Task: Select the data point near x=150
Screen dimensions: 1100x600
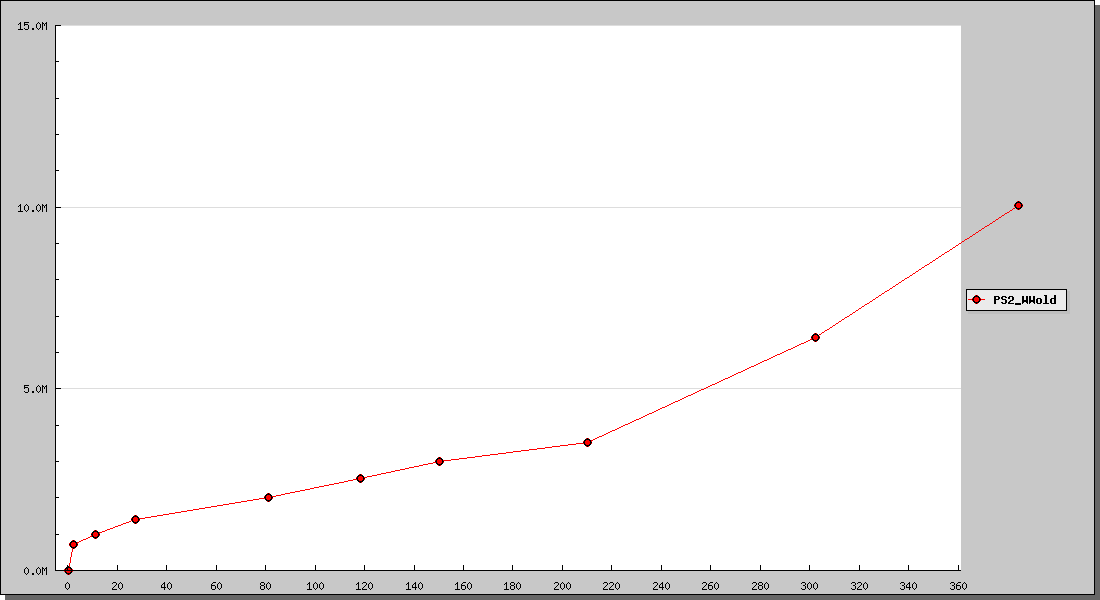Action: (x=439, y=462)
